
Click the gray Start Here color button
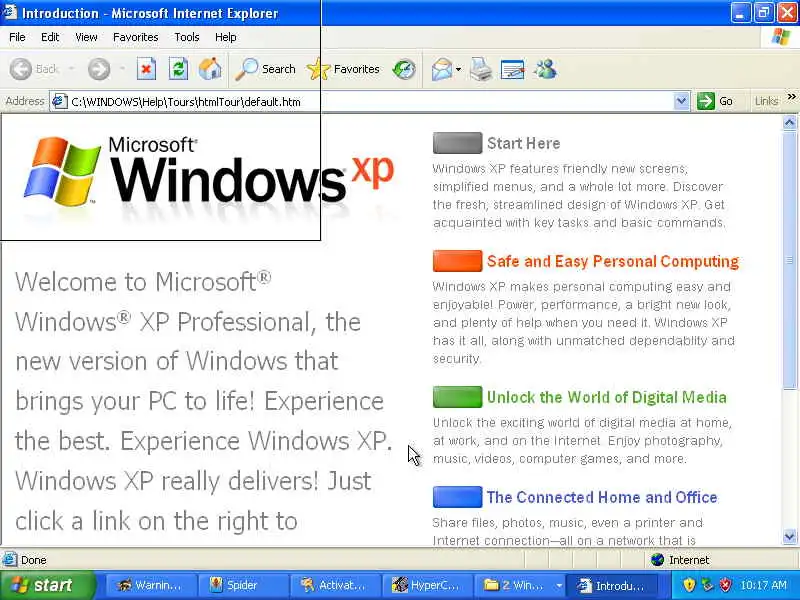tap(457, 143)
